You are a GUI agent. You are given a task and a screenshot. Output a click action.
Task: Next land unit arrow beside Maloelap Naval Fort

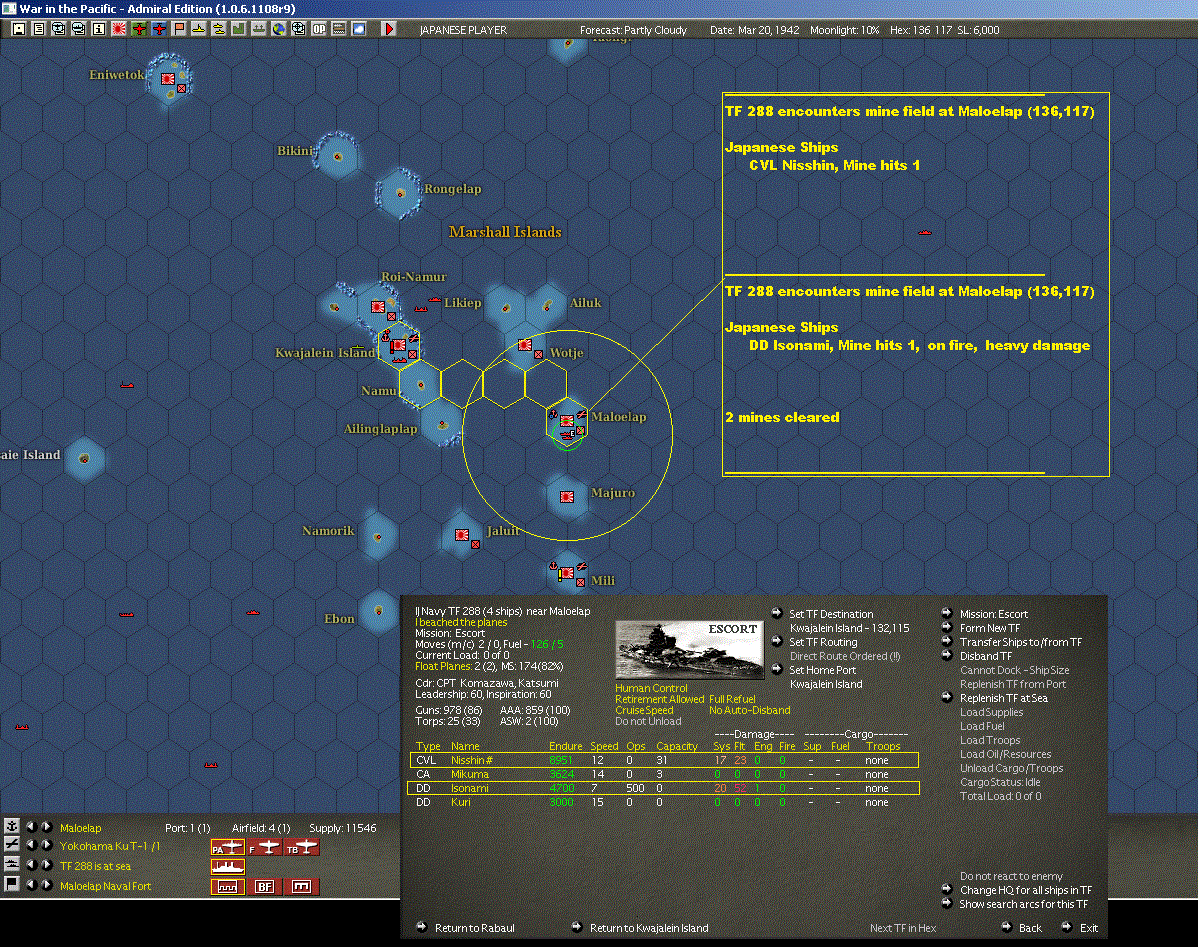(x=47, y=884)
